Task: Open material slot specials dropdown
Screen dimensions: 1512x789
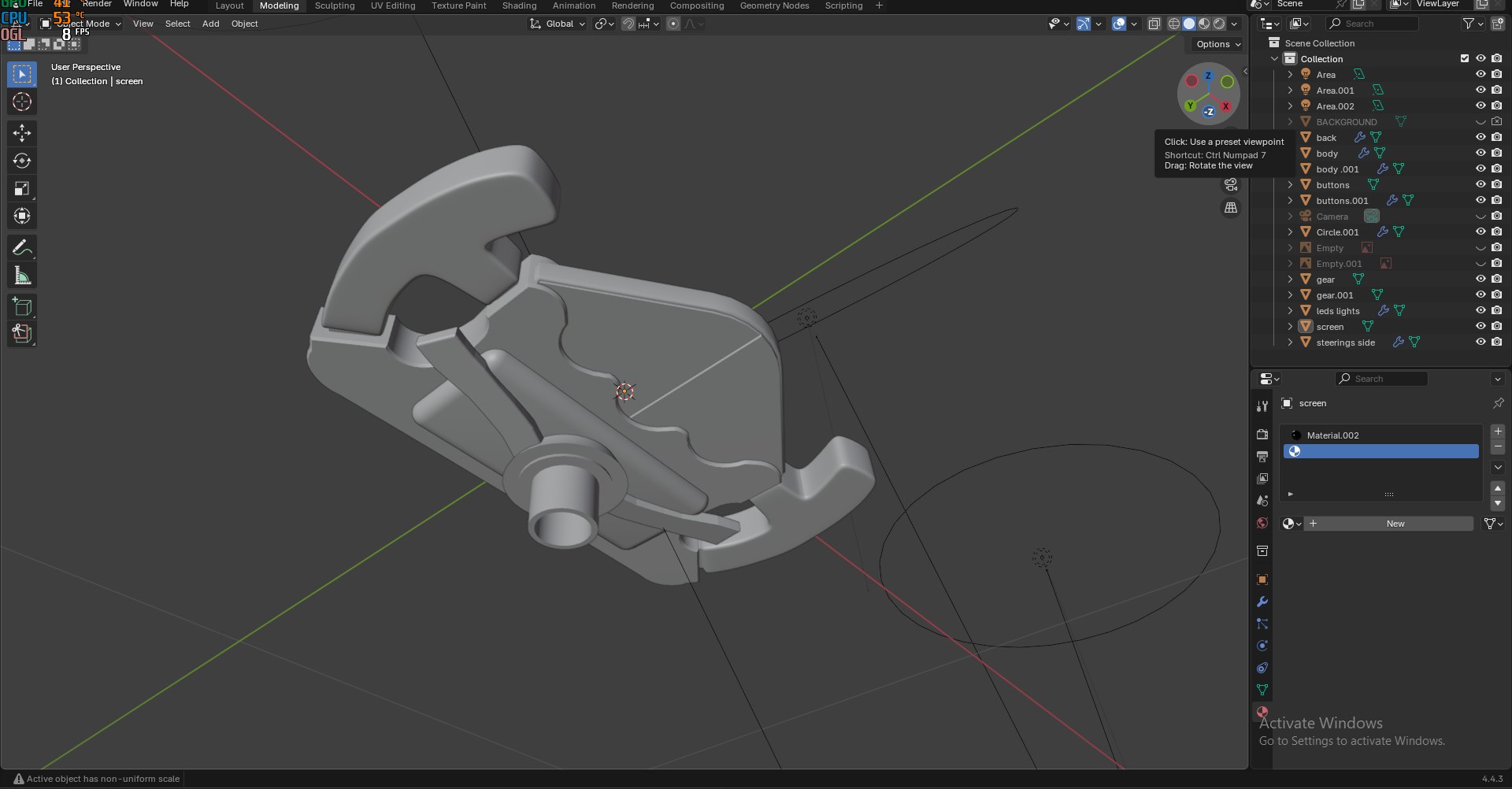Action: (1498, 468)
